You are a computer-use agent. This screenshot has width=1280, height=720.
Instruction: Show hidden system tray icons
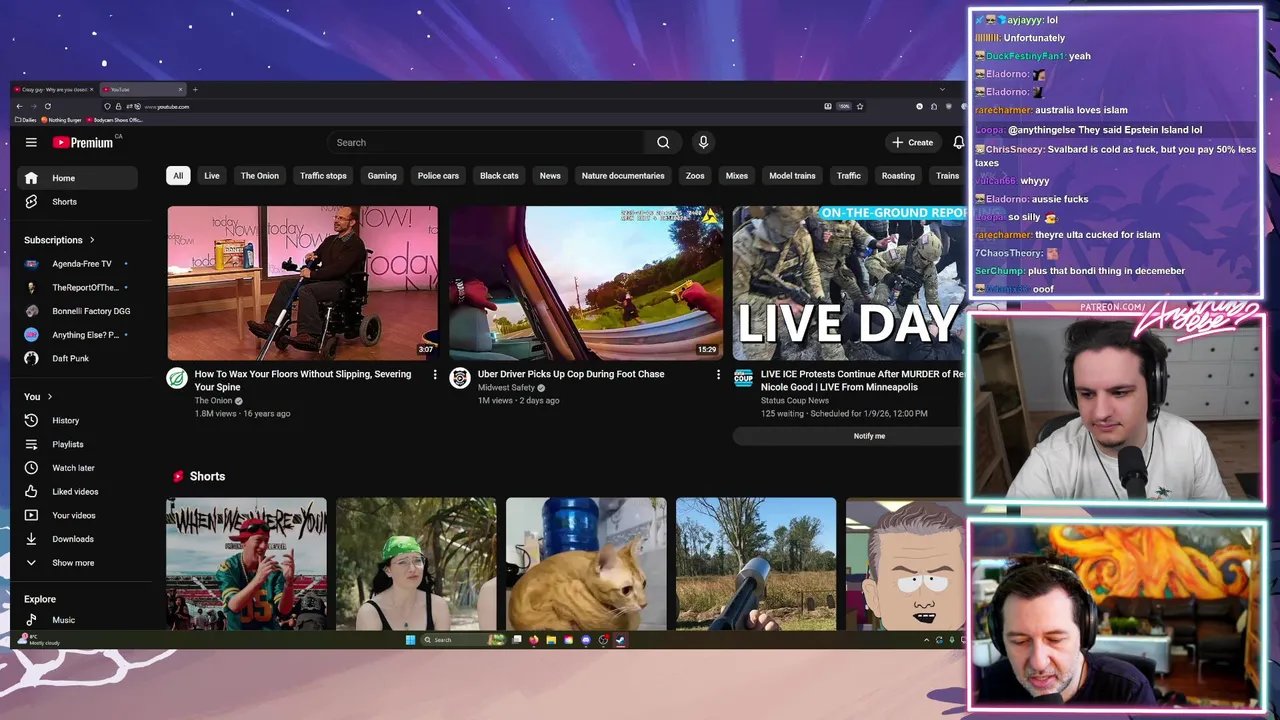[x=926, y=640]
